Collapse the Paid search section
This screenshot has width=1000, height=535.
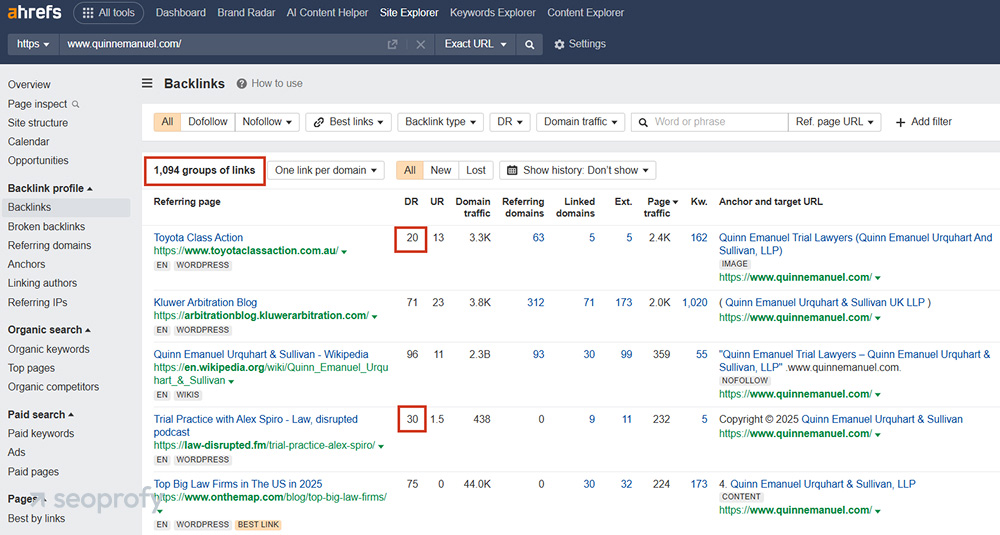(41, 414)
